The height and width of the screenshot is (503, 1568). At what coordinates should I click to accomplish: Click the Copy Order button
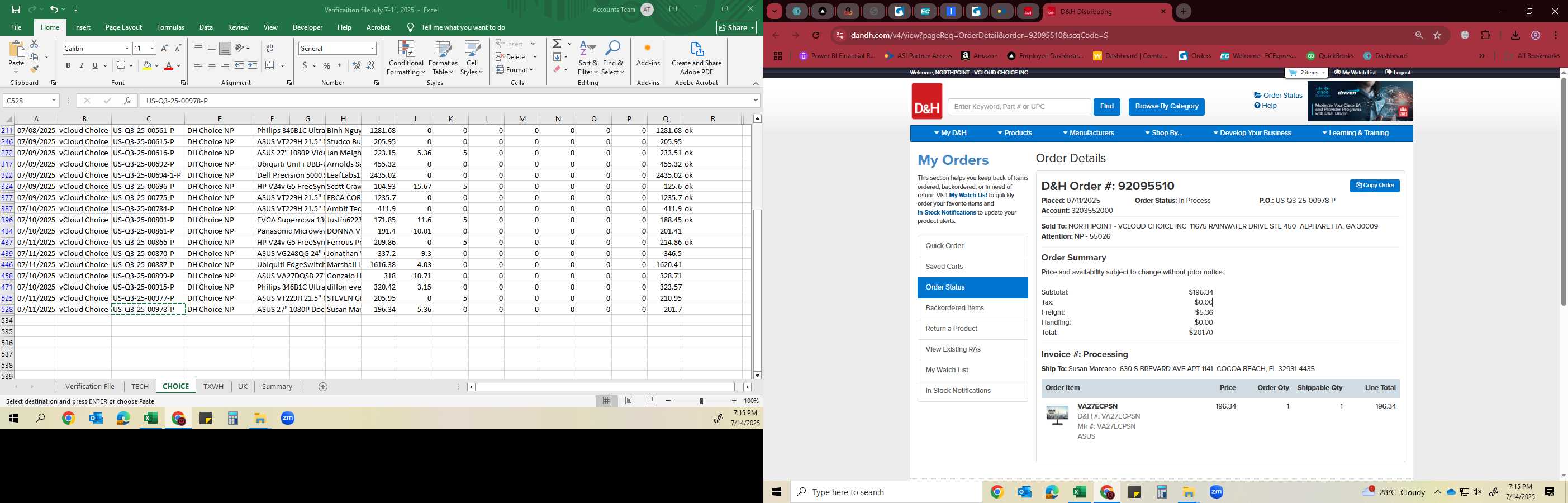[x=1375, y=186]
